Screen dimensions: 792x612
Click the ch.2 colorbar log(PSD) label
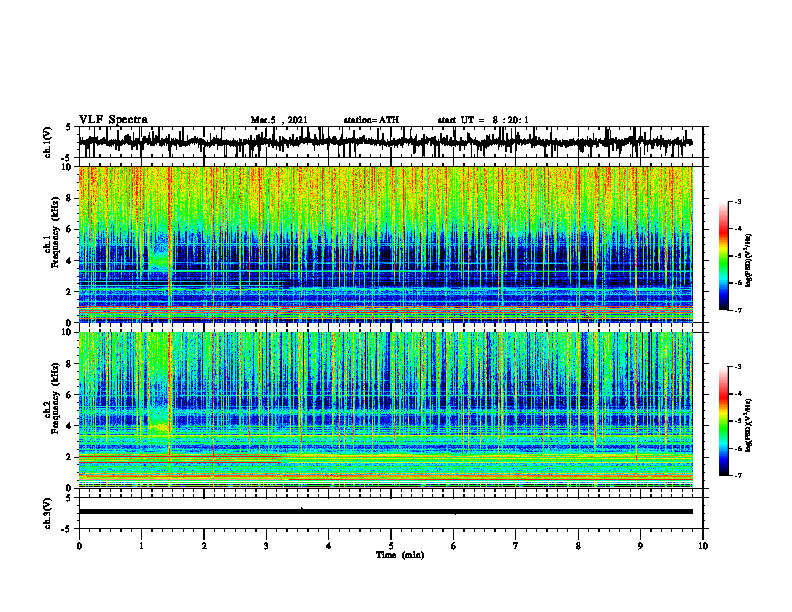(x=749, y=425)
